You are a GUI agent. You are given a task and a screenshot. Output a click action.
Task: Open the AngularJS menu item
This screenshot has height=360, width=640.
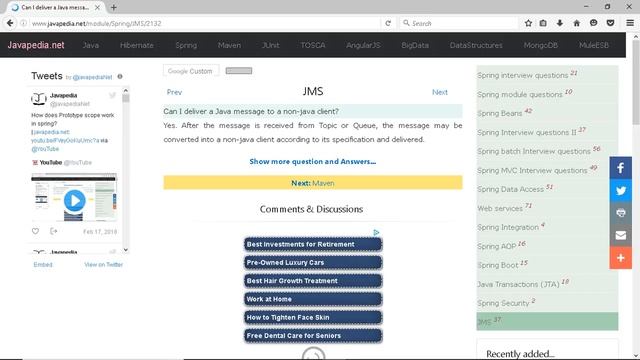pyautogui.click(x=363, y=45)
